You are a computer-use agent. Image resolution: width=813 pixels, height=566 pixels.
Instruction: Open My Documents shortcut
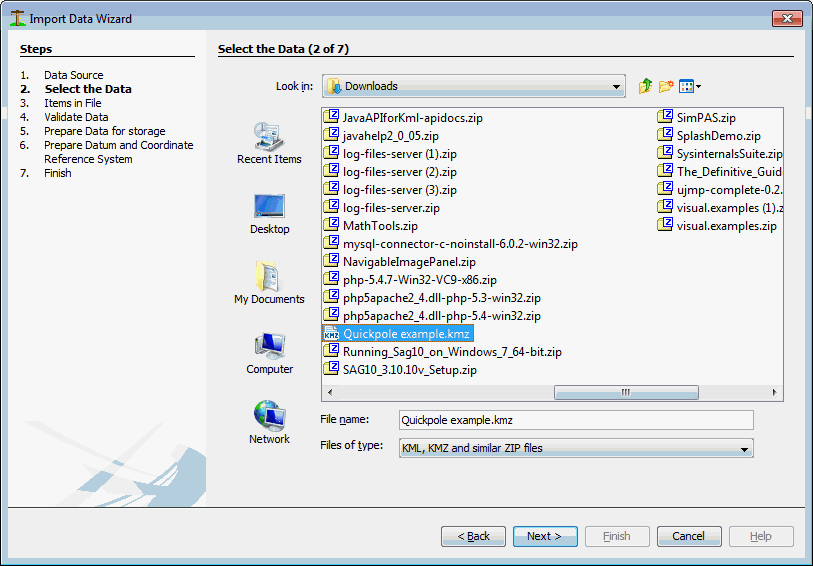[x=269, y=283]
